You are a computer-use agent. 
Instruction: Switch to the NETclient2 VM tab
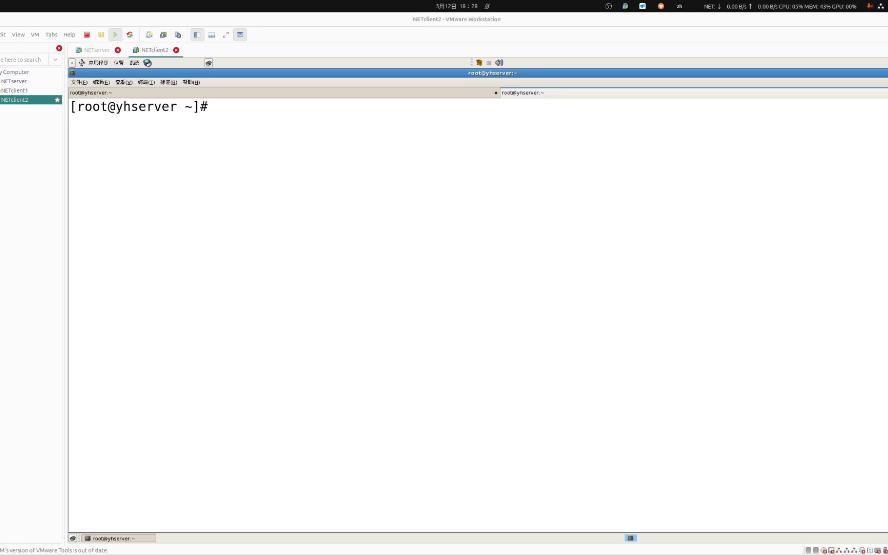[x=154, y=50]
